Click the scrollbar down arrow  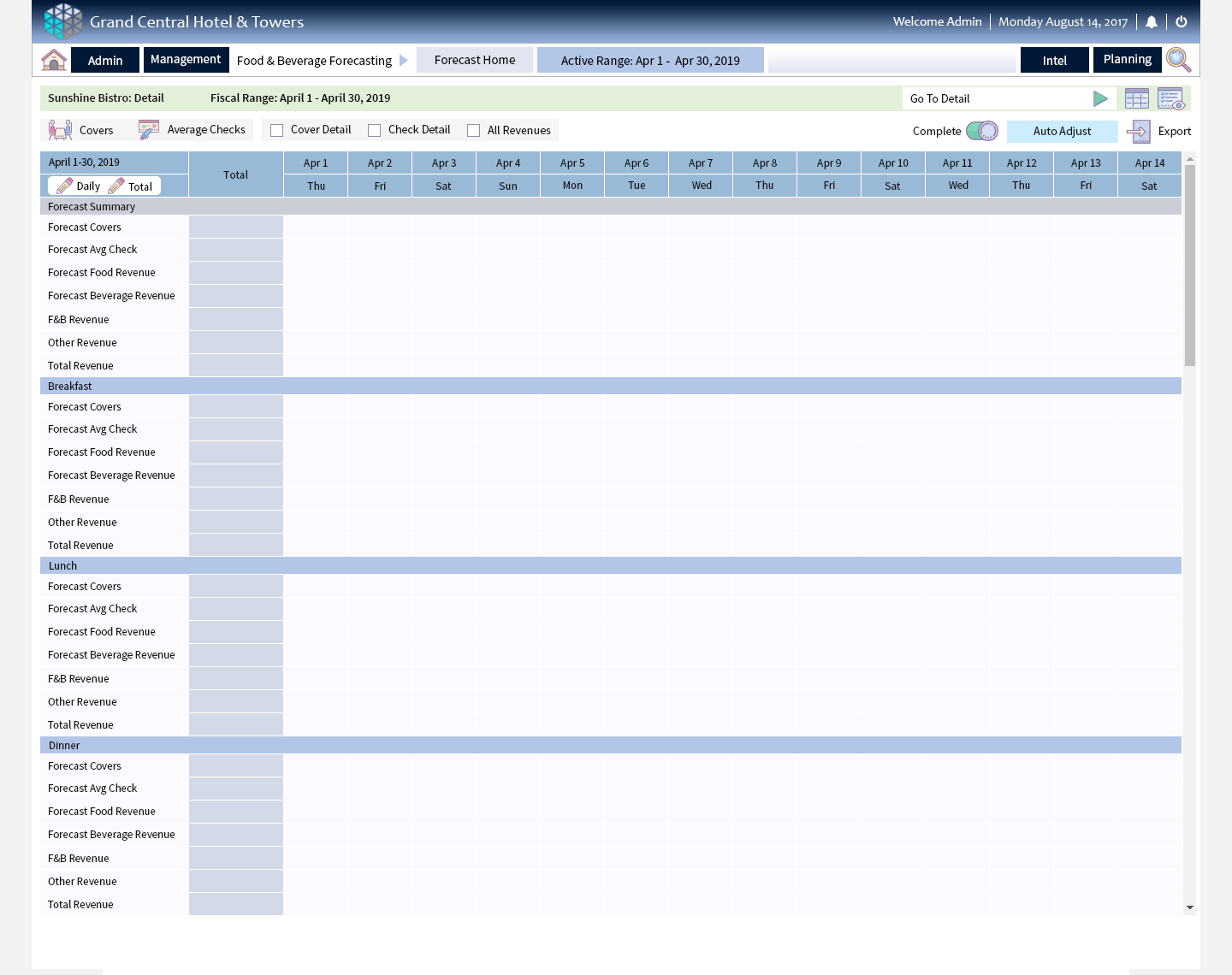coord(1189,907)
